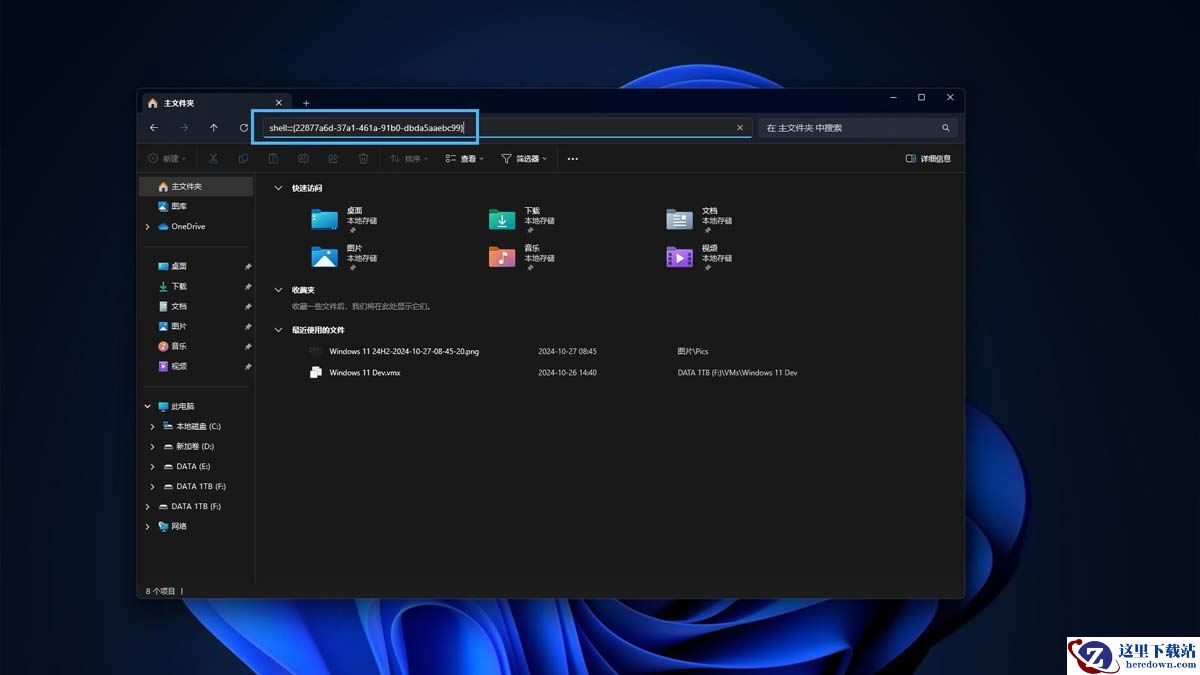1200x675 pixels.
Task: Open the 查看 view dropdown
Action: click(464, 158)
